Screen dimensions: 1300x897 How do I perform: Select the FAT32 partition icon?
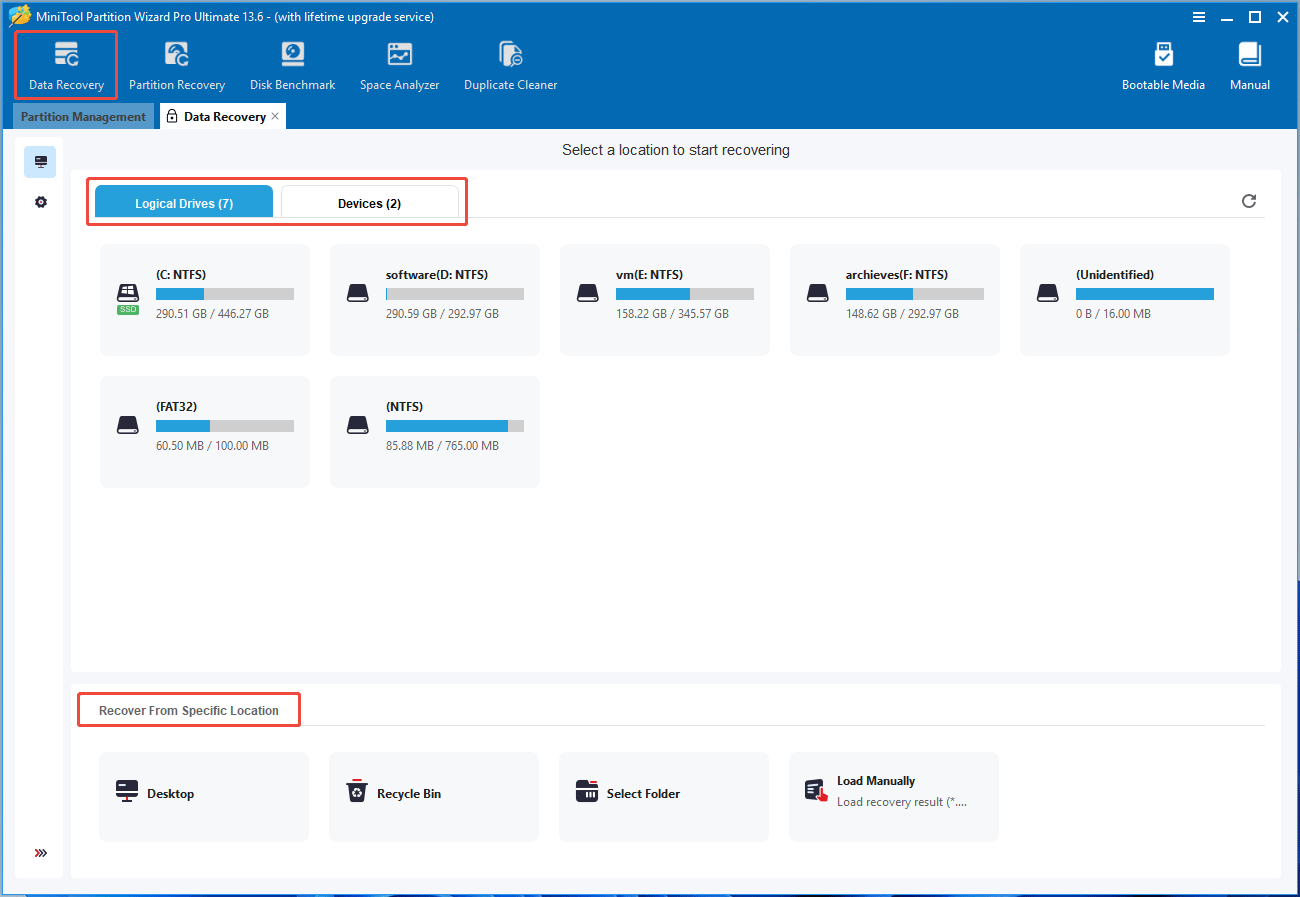(x=128, y=426)
